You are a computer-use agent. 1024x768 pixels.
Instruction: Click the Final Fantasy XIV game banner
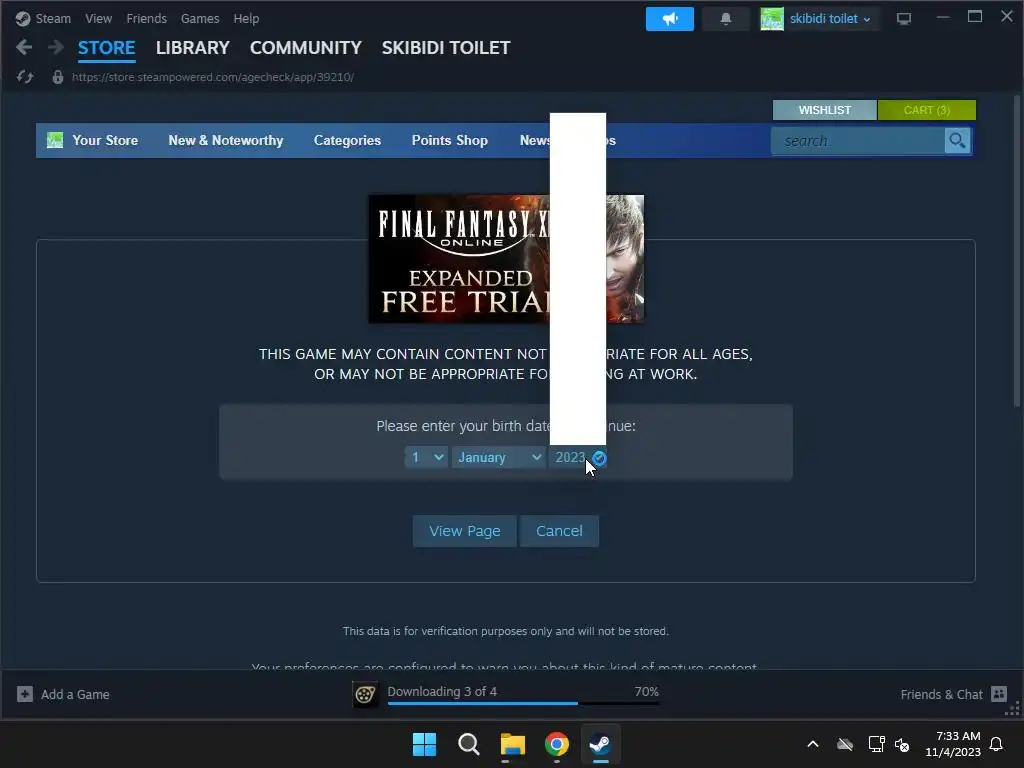506,259
